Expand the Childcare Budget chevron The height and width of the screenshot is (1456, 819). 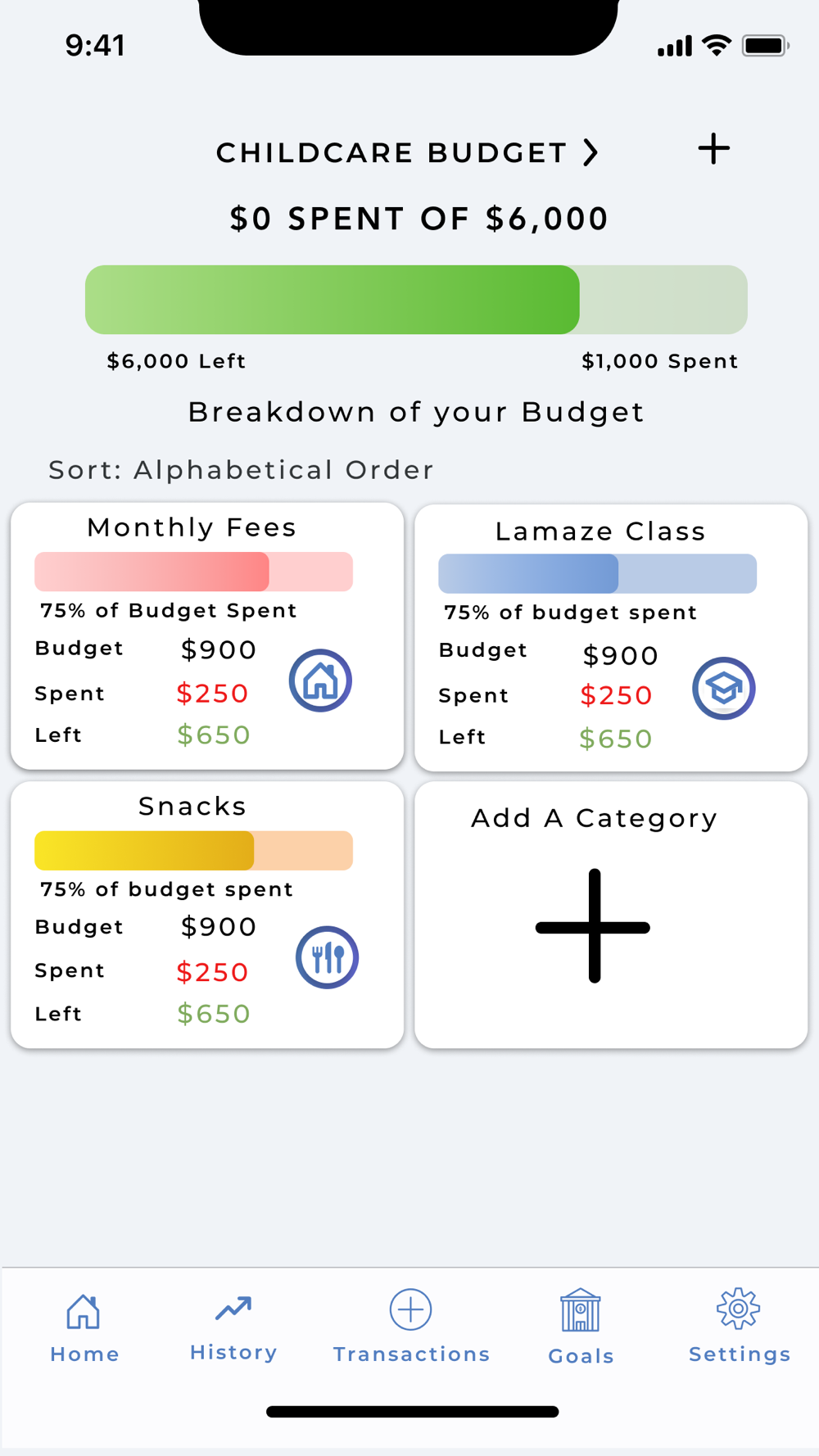[x=590, y=152]
